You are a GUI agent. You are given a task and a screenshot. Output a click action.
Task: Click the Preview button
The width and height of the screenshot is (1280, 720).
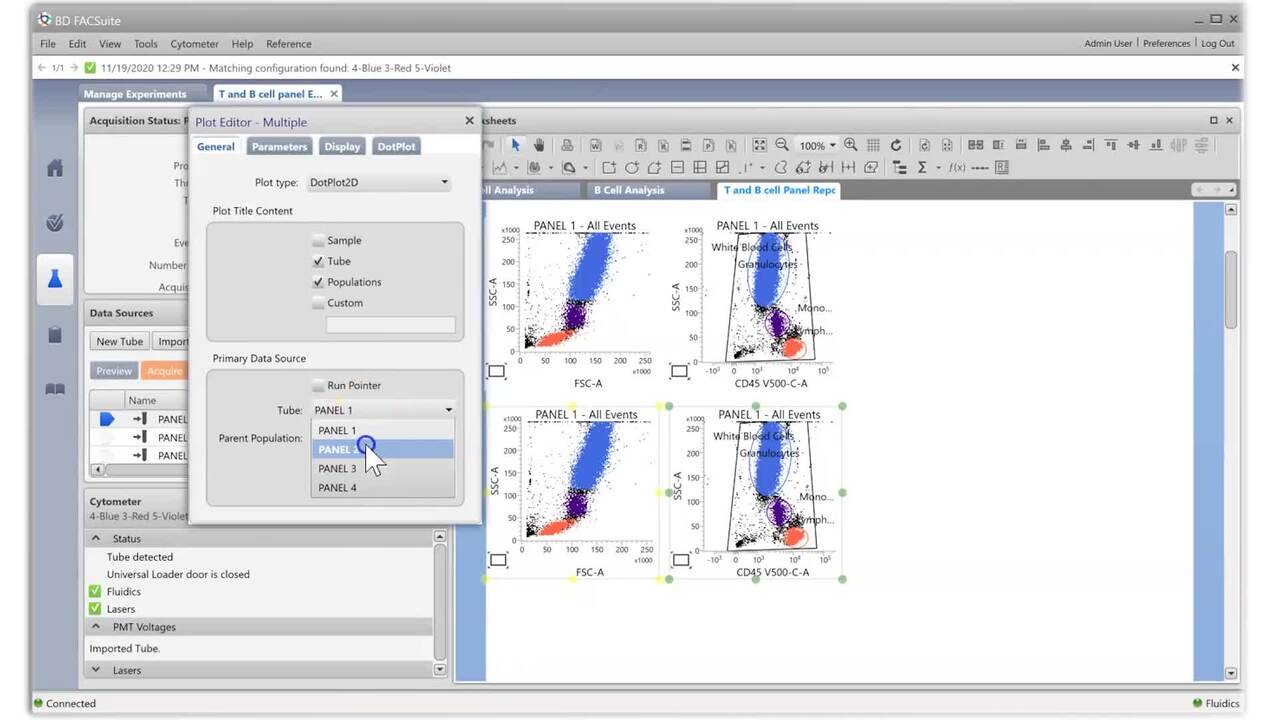point(113,371)
